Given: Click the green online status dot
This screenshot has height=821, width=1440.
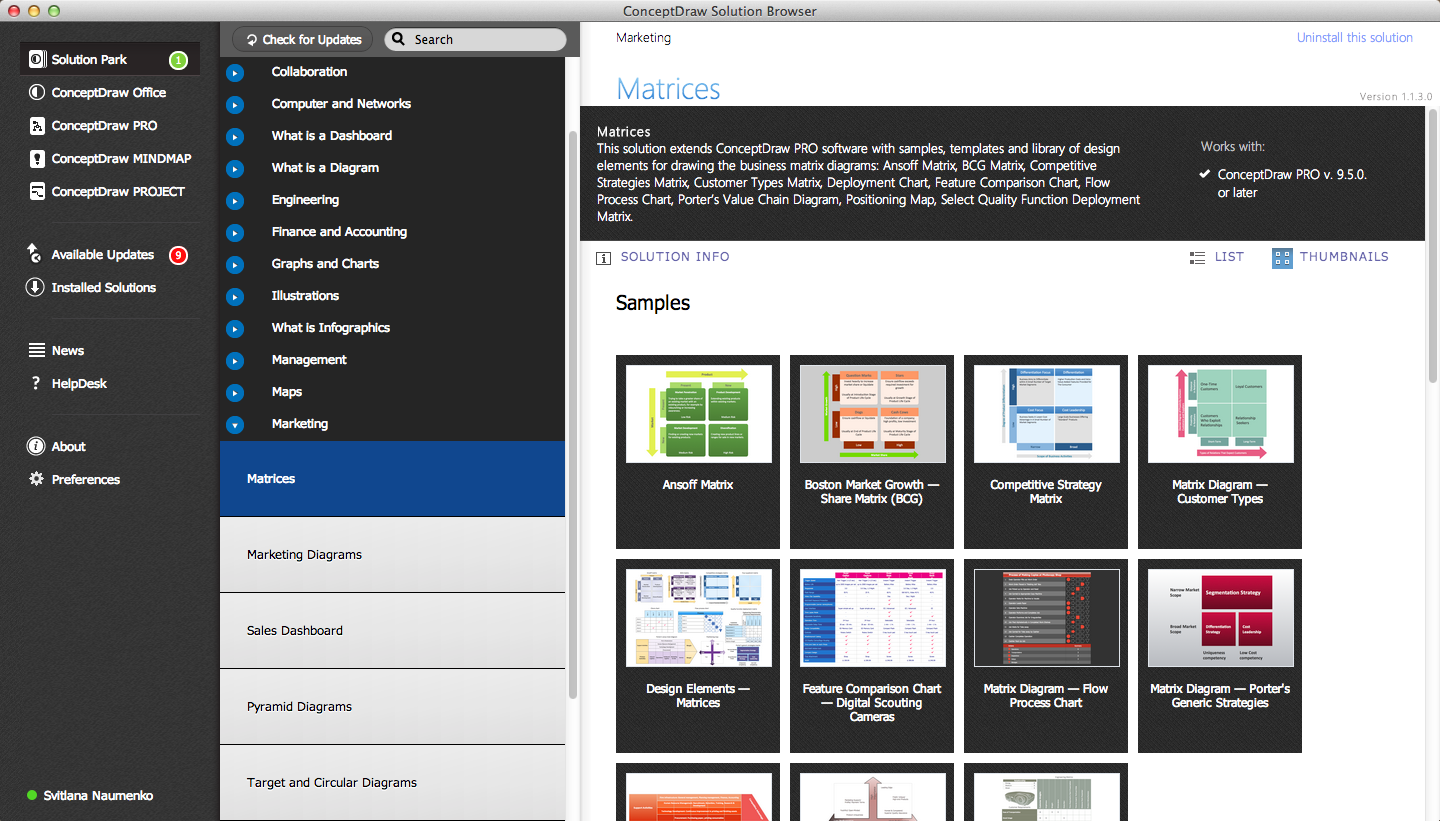Looking at the screenshot, I should pos(32,796).
